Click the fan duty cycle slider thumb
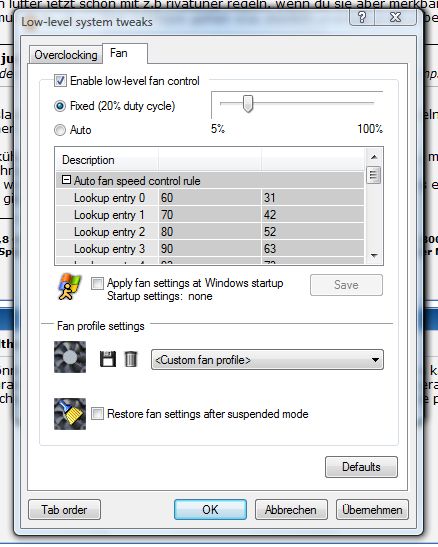 pyautogui.click(x=248, y=104)
